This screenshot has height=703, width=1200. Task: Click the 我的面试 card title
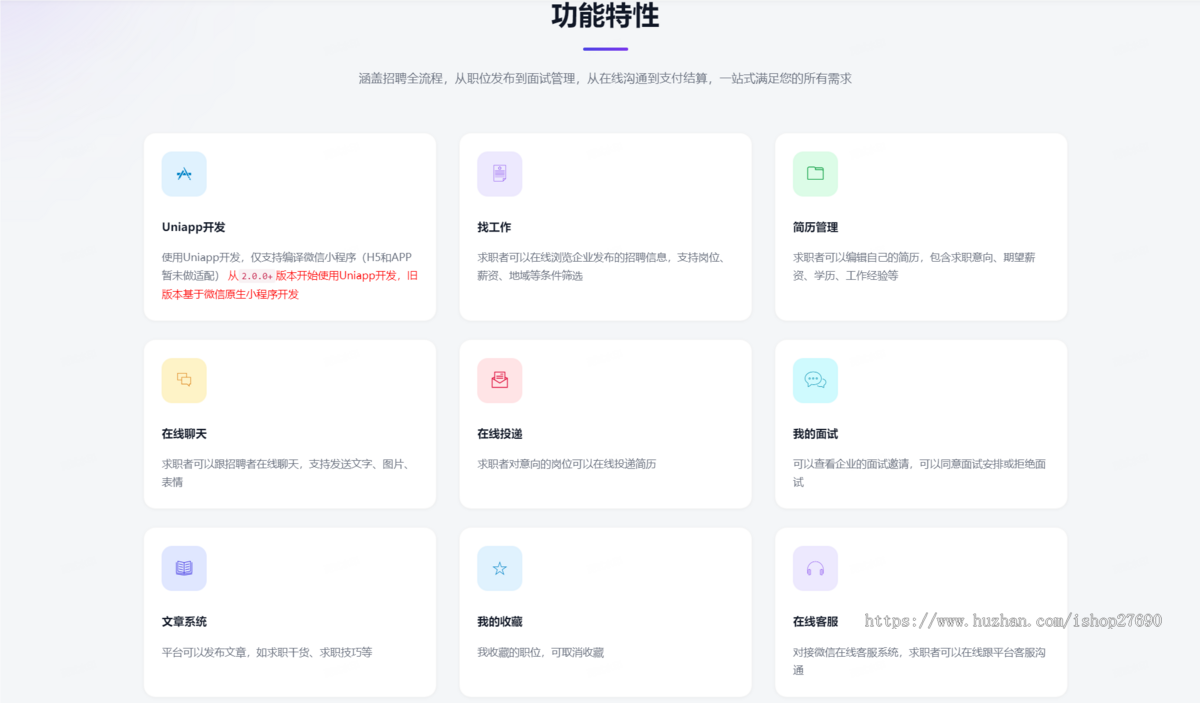(815, 434)
